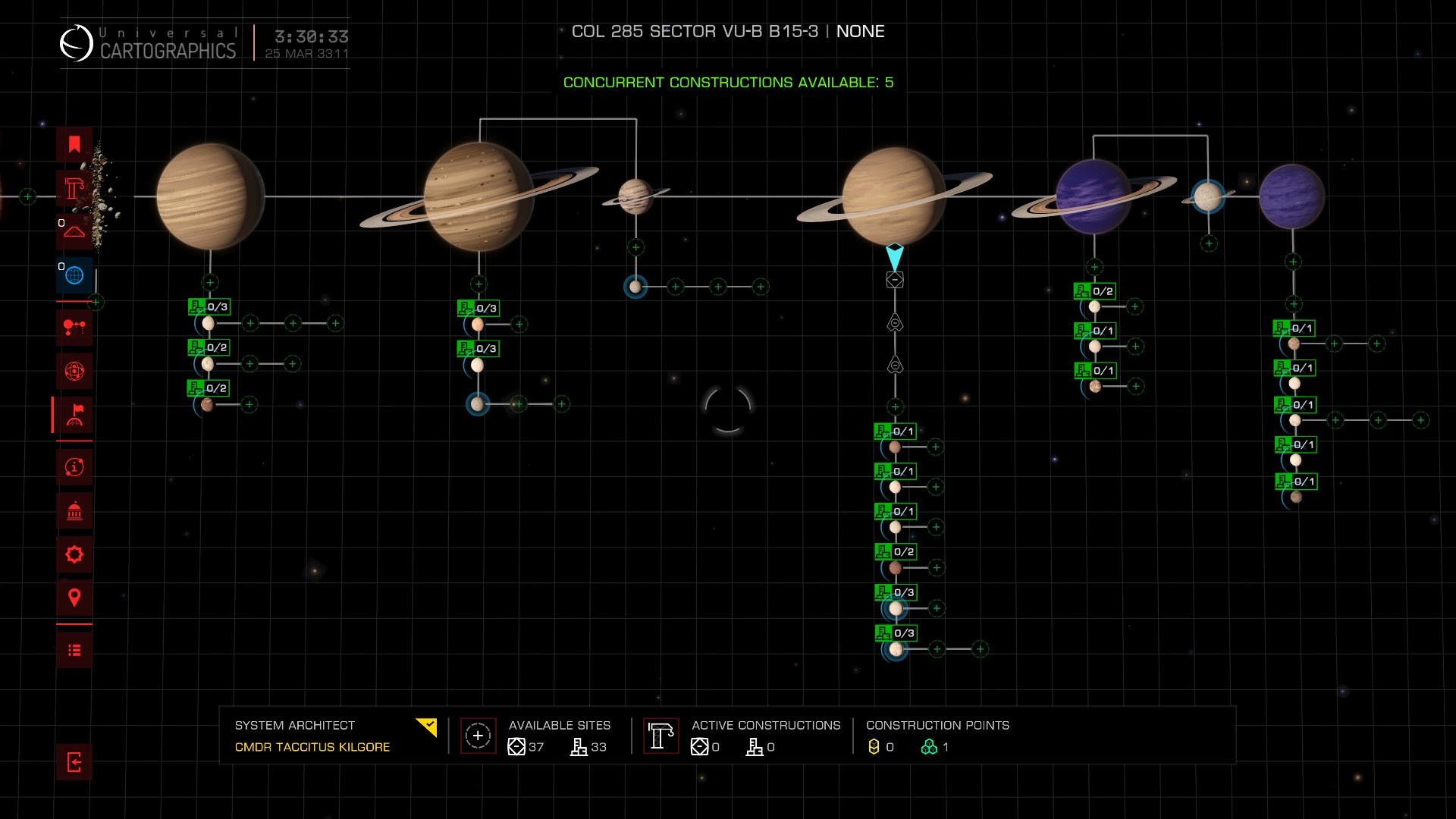The image size is (1456, 819).
Task: Select bottom moon under third ringed giant
Action: pos(896,649)
